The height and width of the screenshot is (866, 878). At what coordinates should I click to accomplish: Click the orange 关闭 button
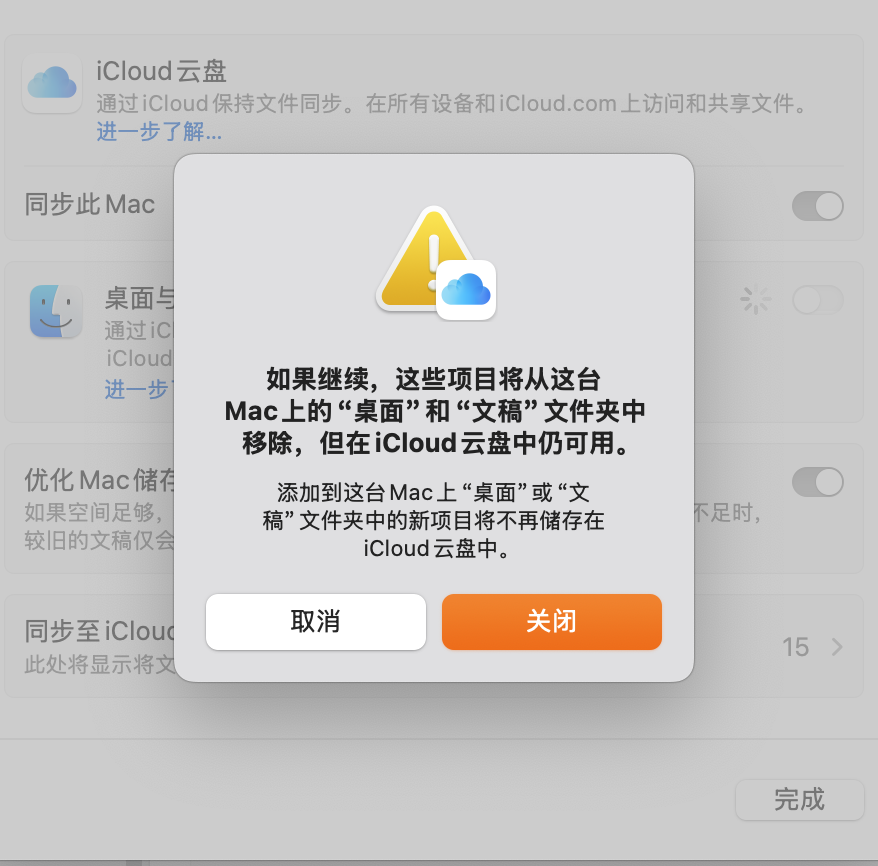tap(552, 622)
